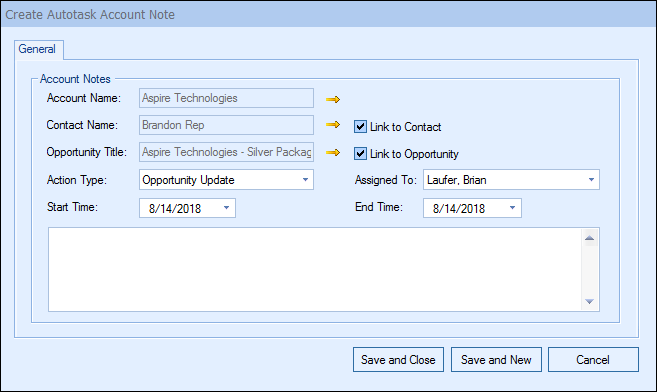Screen dimensions: 657x392
Task: Expand the Assigned To dropdown
Action: point(591,180)
